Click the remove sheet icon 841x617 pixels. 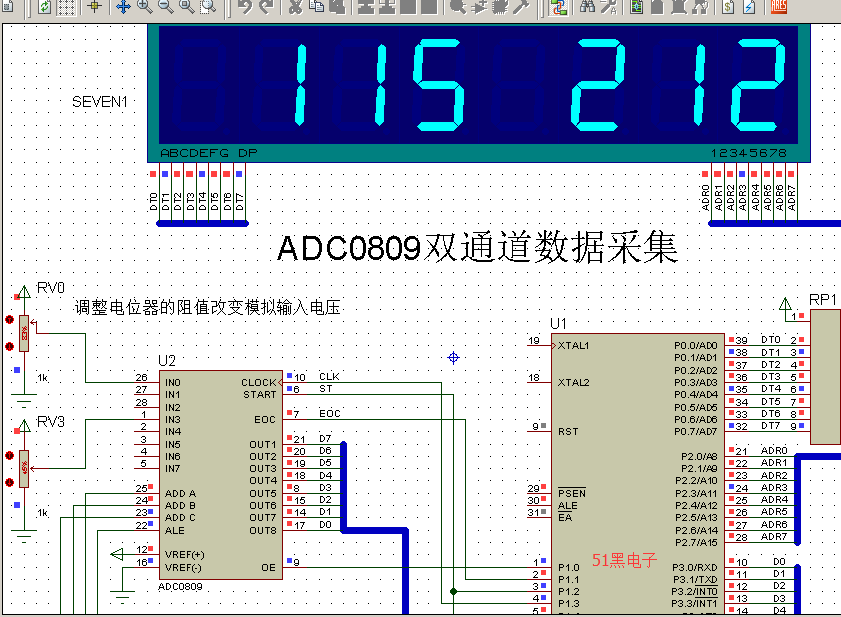click(x=678, y=7)
